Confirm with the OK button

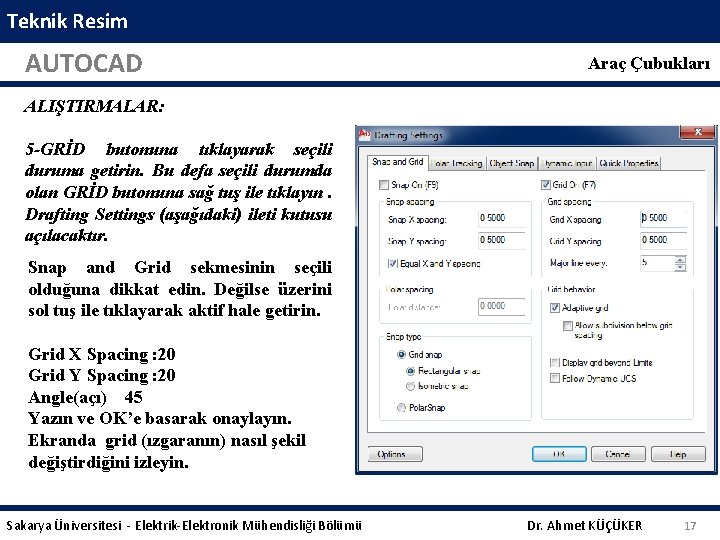559,454
